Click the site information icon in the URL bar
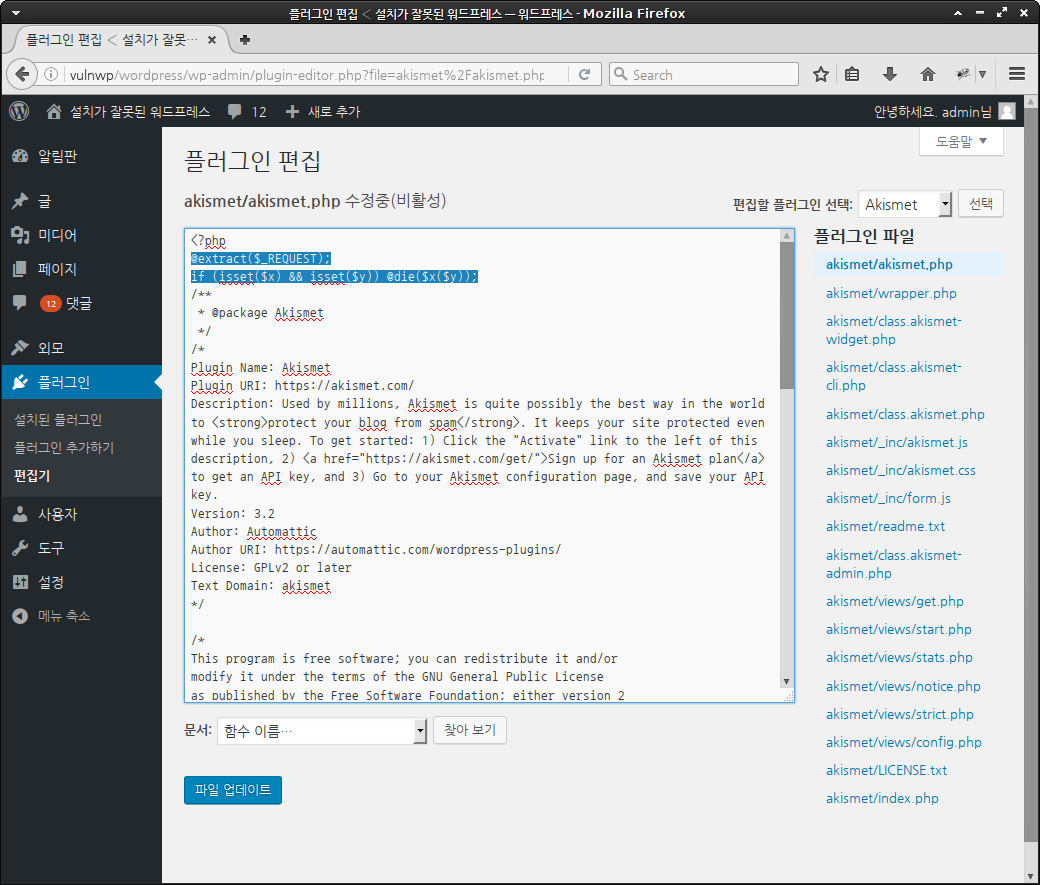The width and height of the screenshot is (1040, 885). (x=51, y=74)
